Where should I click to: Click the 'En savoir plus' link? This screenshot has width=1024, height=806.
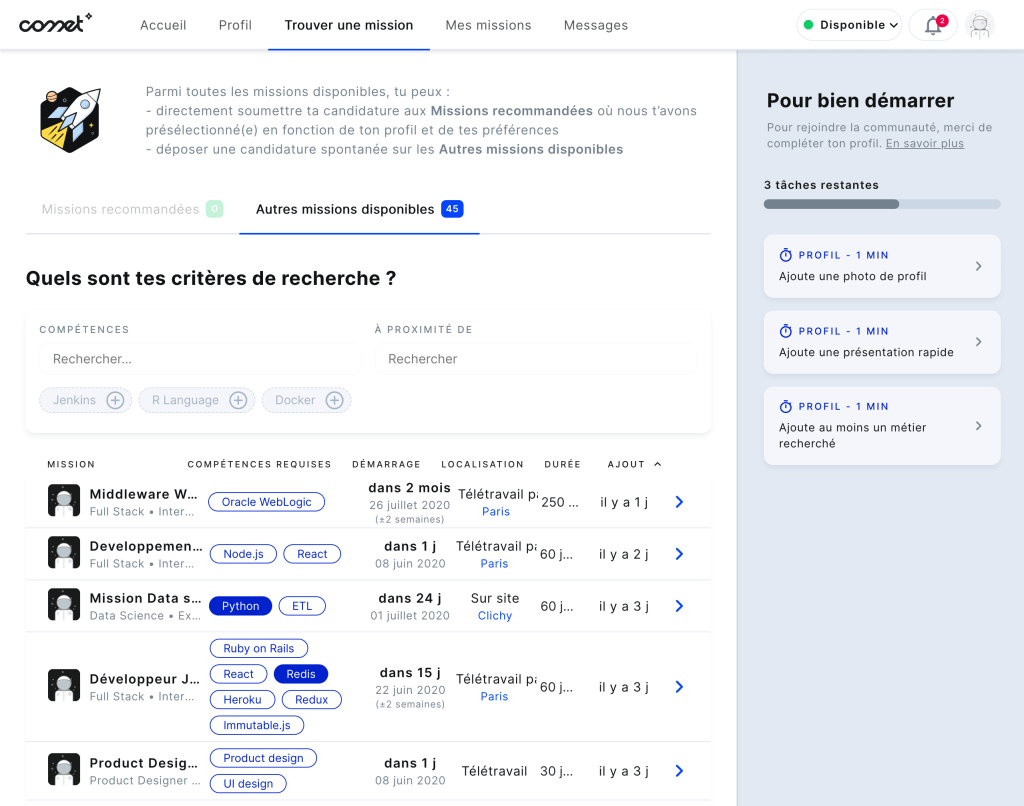coord(924,144)
